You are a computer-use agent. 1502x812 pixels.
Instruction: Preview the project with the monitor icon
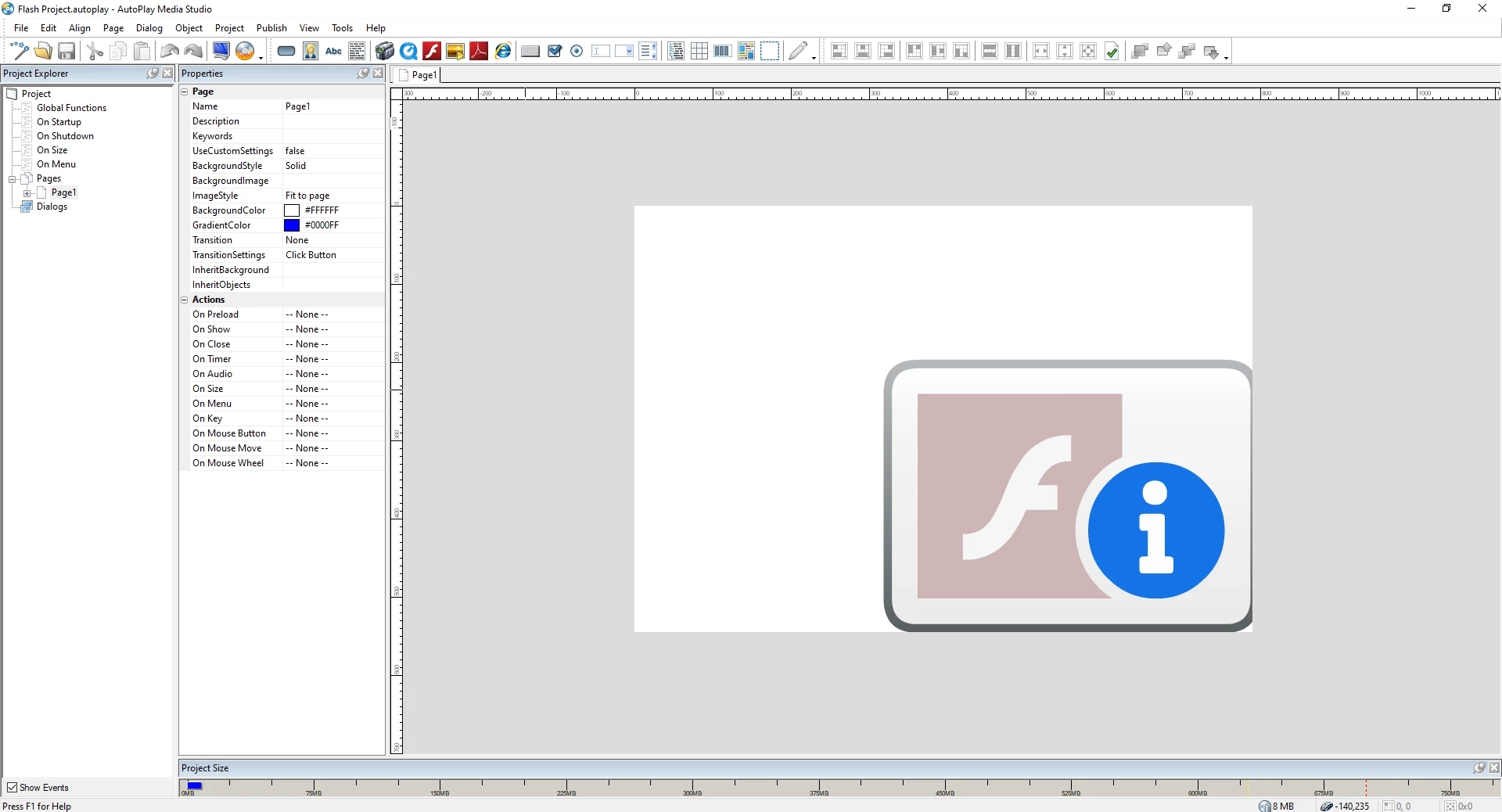tap(221, 52)
